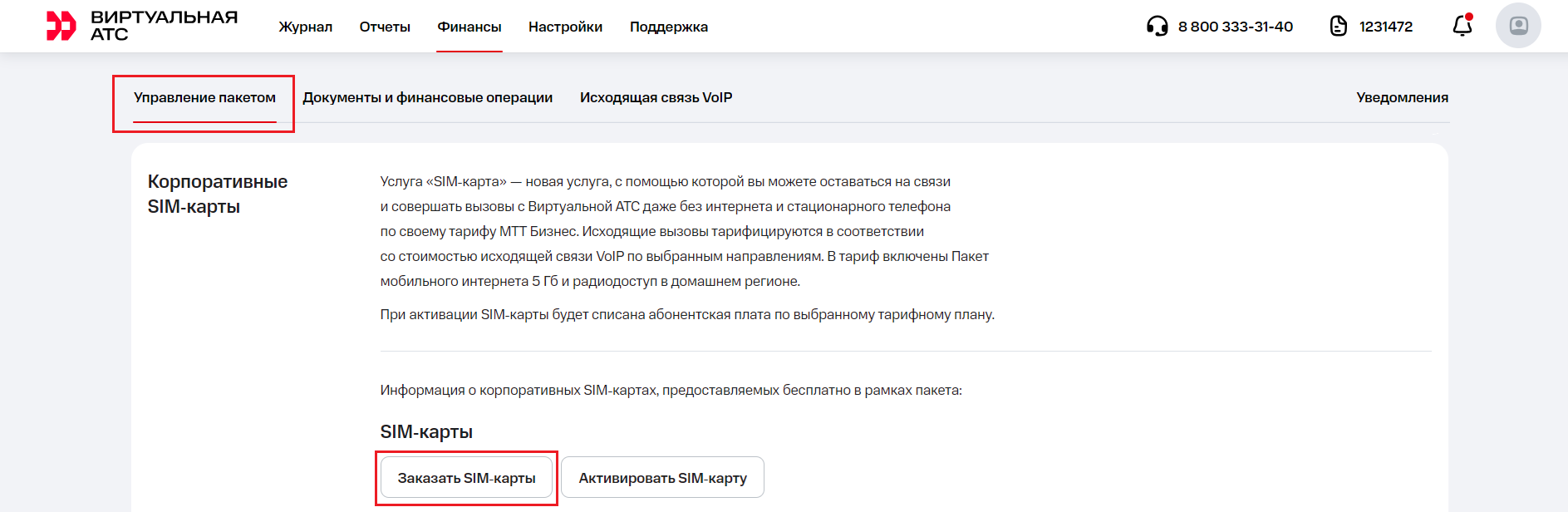This screenshot has height=512, width=1568.
Task: Click the support phone number 8 800 333-31-40
Action: [x=1235, y=27]
